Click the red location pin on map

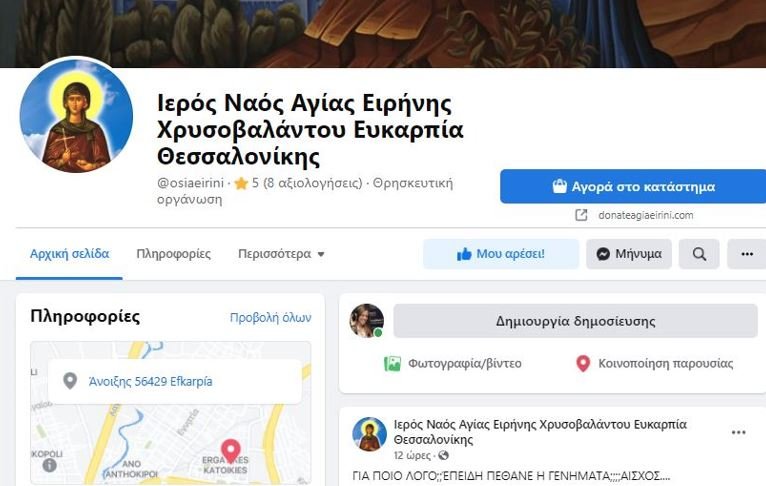[x=231, y=450]
